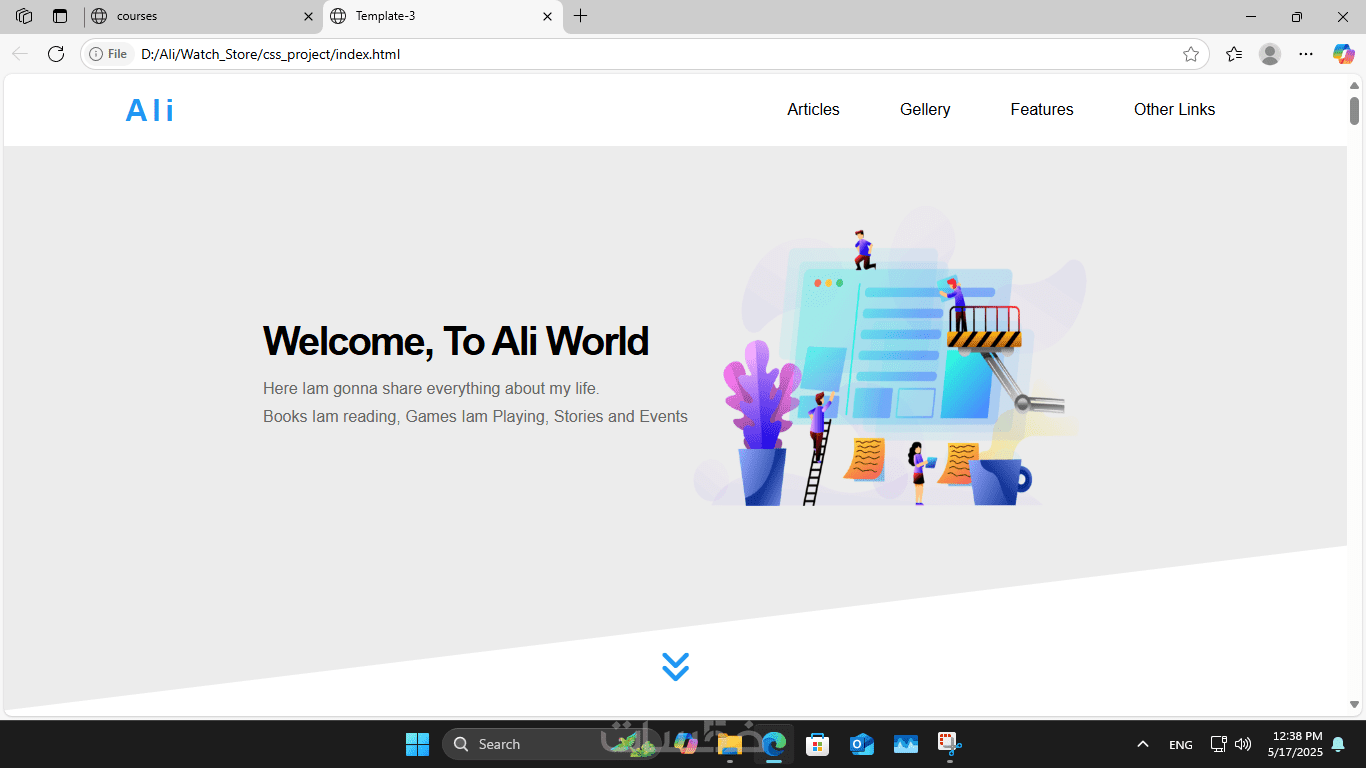
Task: Open the tab actions menu icon
Action: tap(60, 16)
